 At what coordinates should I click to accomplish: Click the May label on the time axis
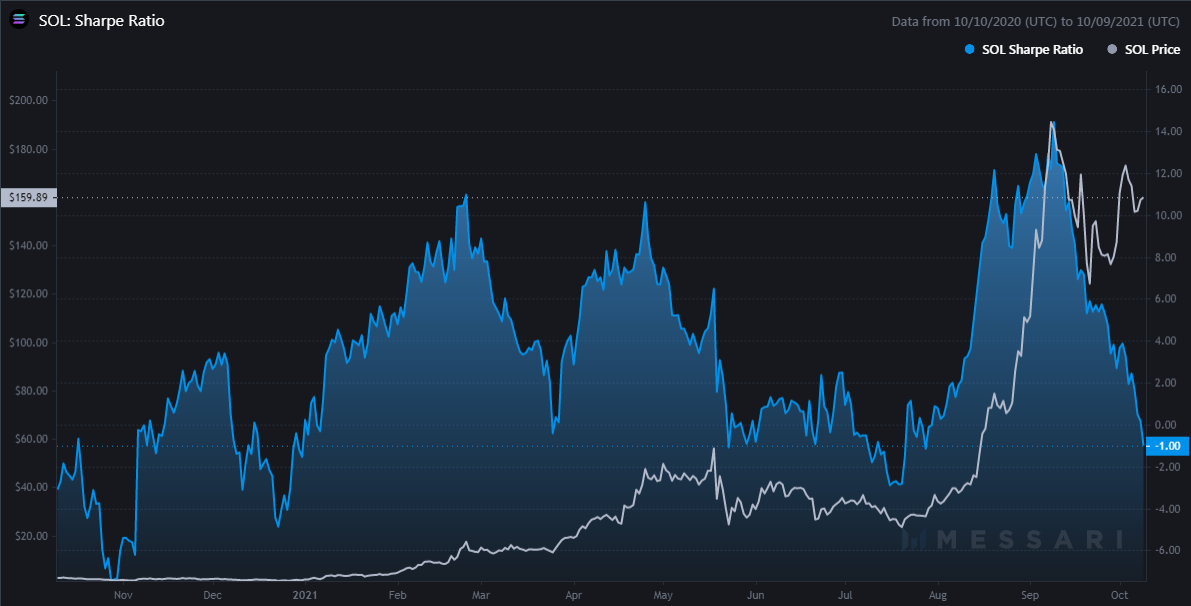point(663,595)
